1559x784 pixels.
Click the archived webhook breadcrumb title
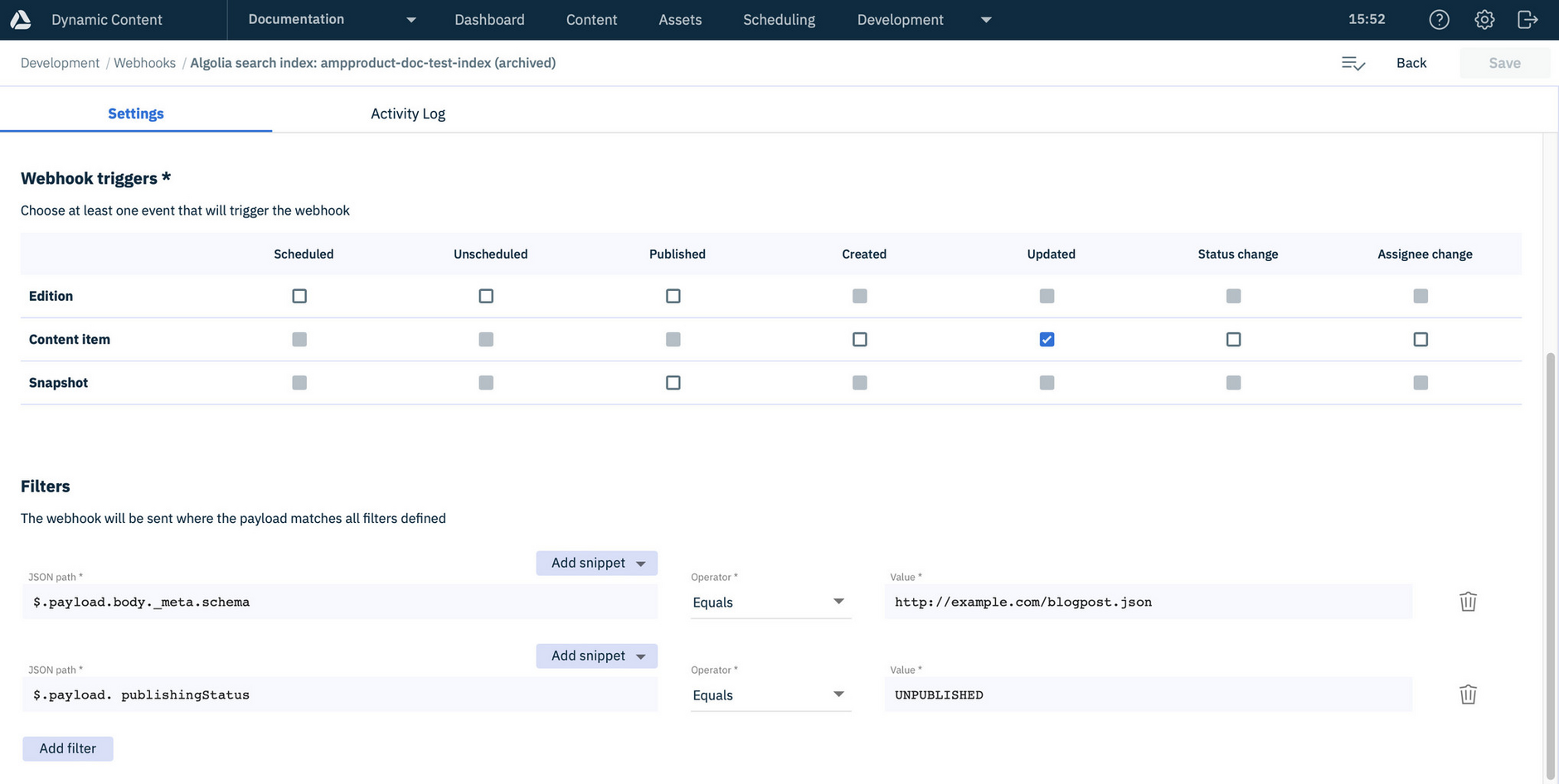click(373, 63)
